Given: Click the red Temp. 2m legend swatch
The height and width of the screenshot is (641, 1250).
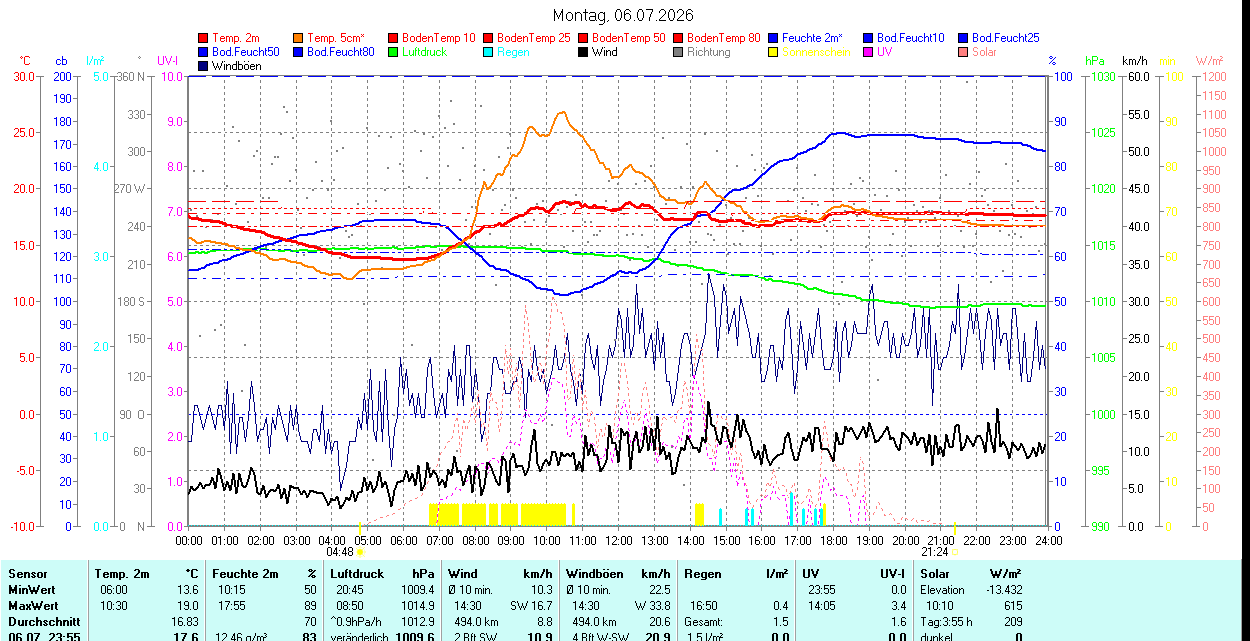Looking at the screenshot, I should 204,38.
